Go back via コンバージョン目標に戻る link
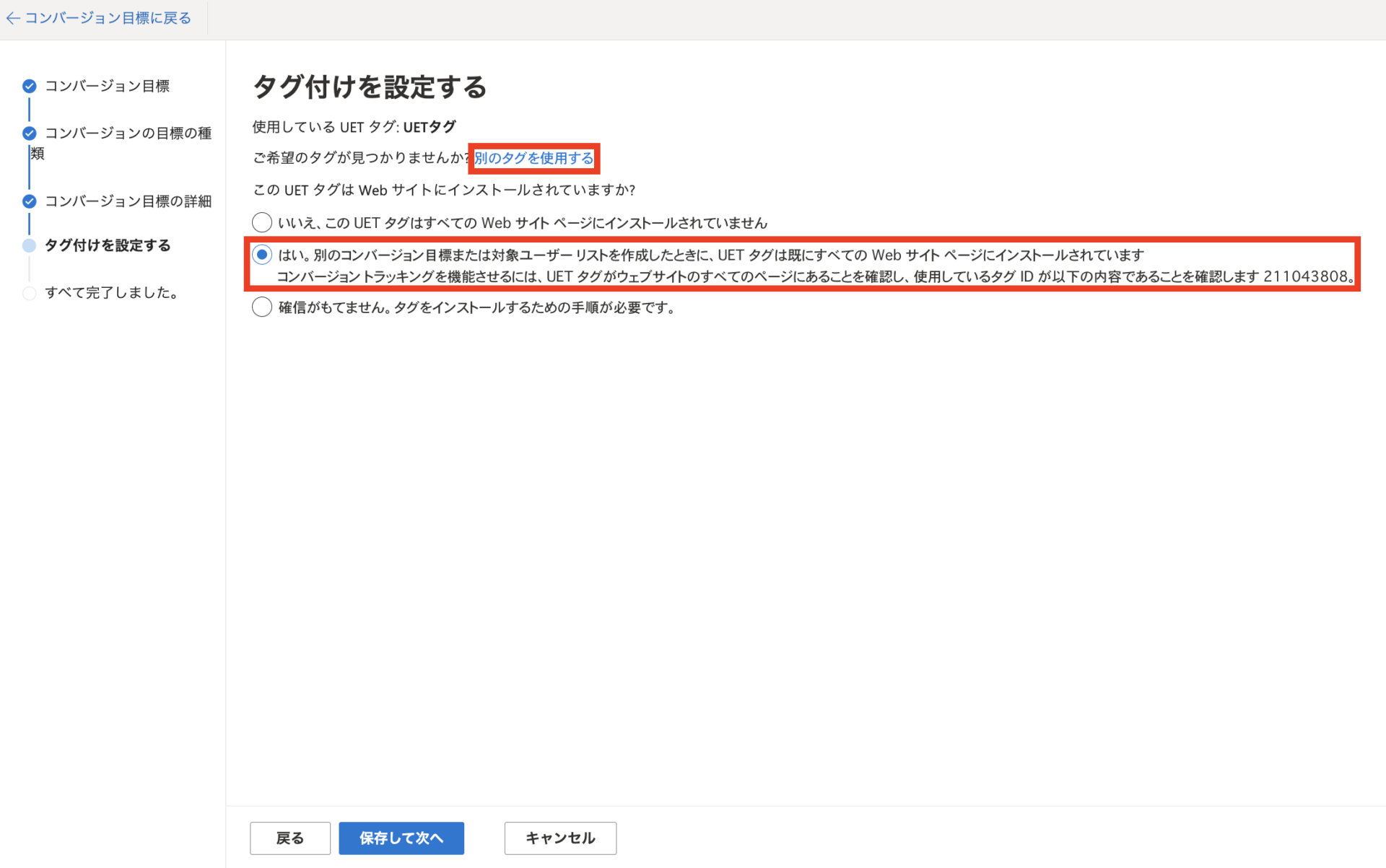 pyautogui.click(x=108, y=18)
